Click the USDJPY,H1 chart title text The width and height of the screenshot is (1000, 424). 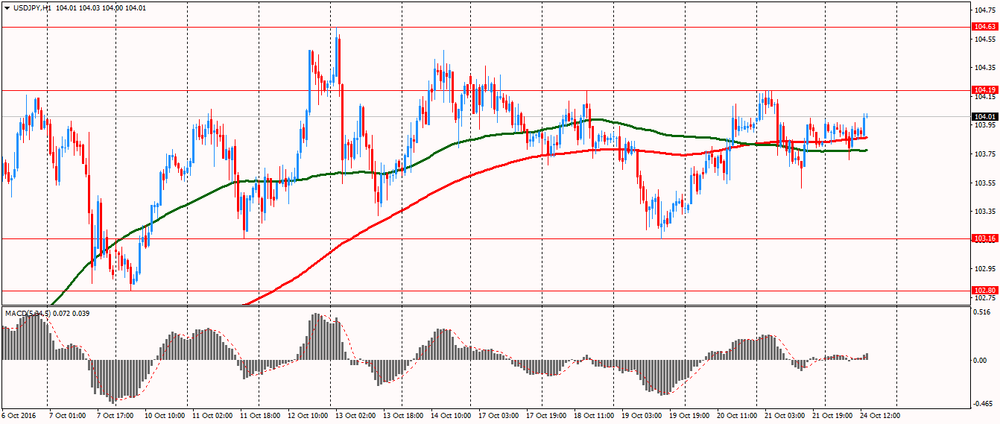click(x=34, y=7)
